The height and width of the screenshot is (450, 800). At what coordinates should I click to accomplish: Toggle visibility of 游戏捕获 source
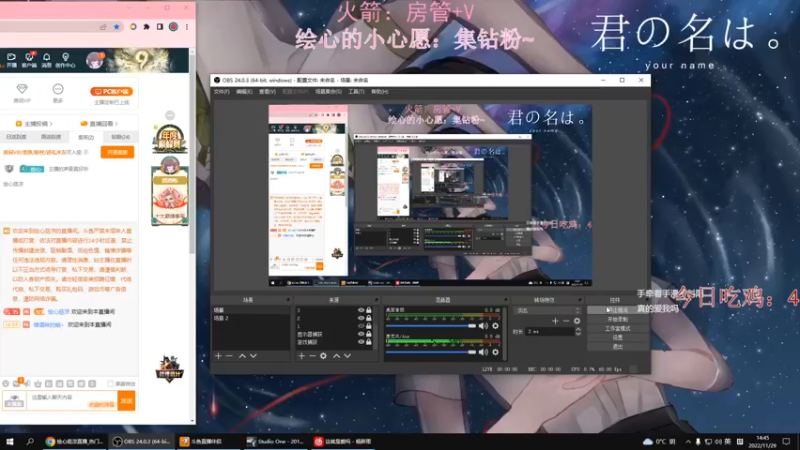[361, 342]
